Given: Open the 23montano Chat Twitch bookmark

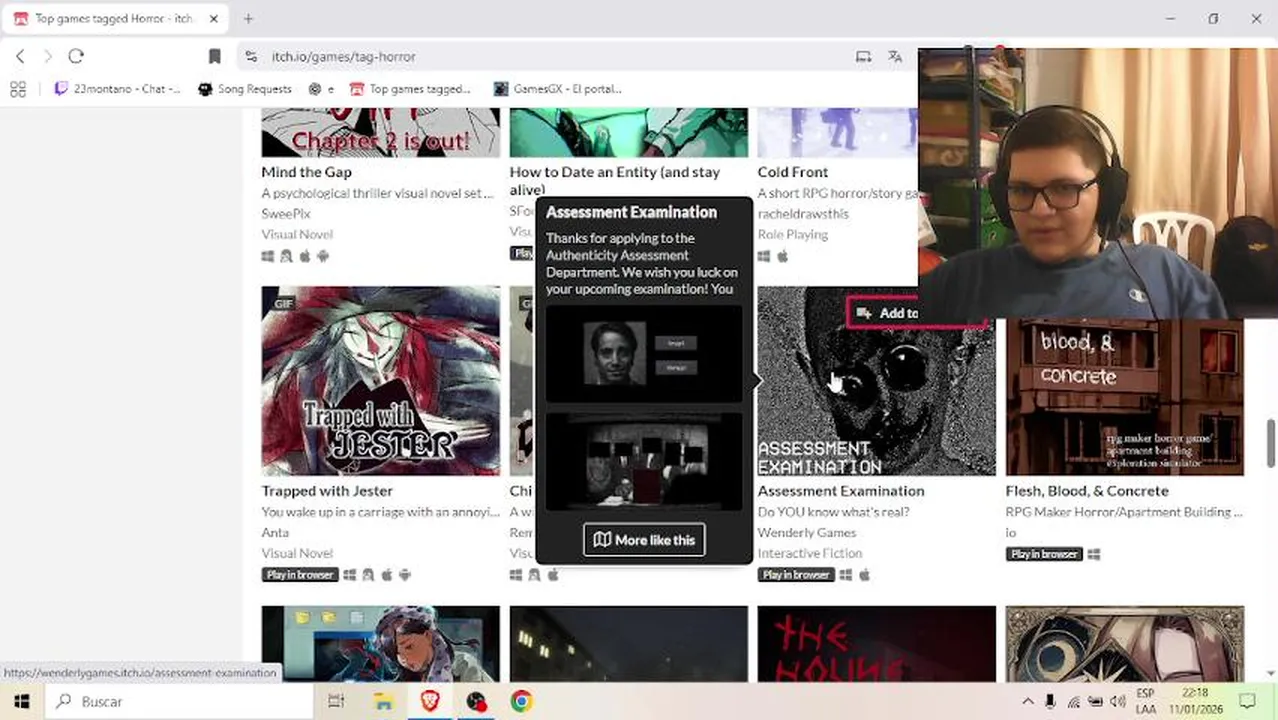Looking at the screenshot, I should coord(117,89).
